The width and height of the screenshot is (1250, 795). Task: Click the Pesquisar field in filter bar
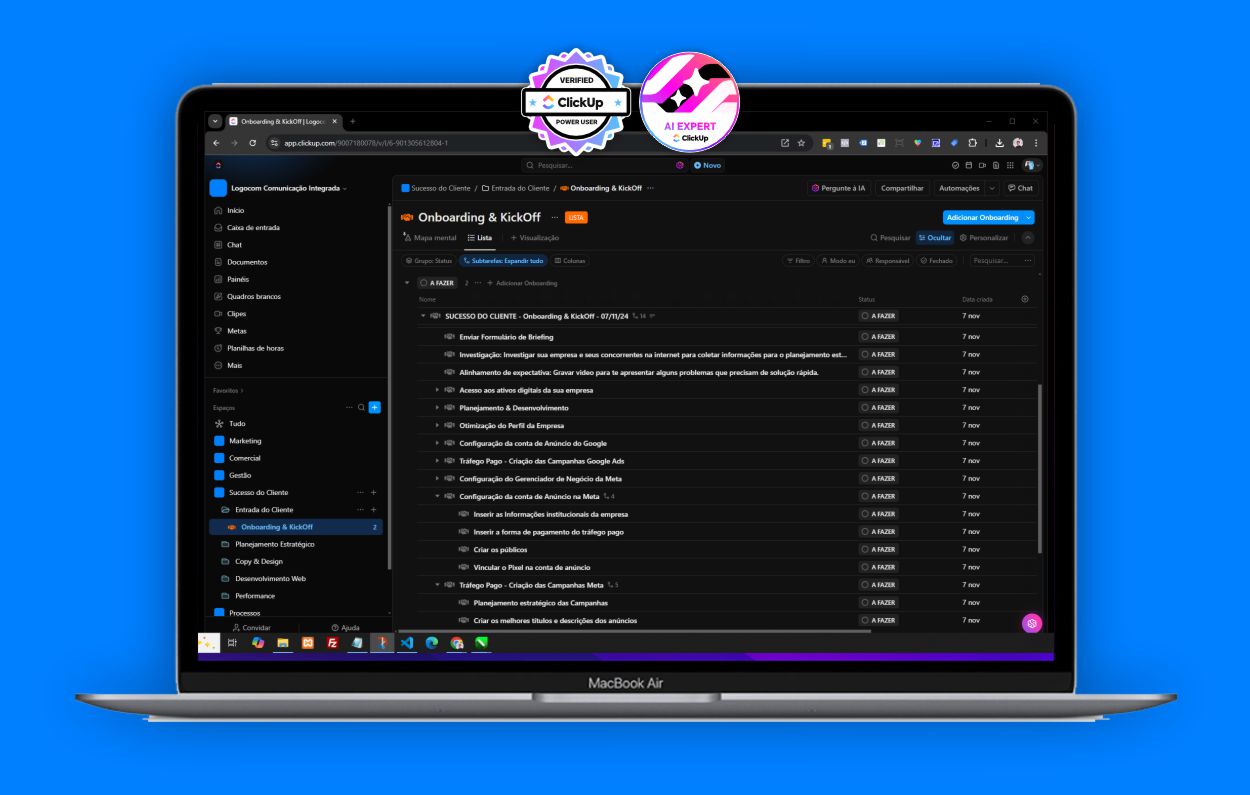(x=1002, y=261)
